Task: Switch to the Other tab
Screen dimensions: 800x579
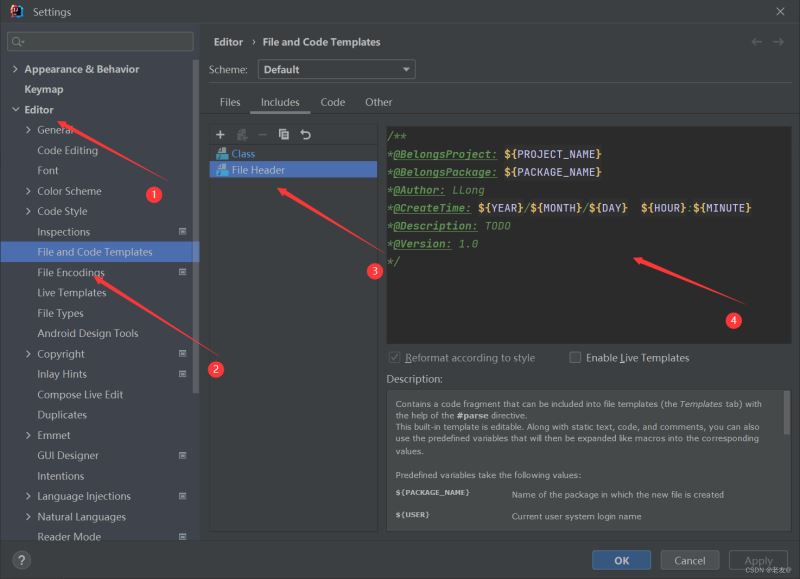Action: click(x=379, y=102)
